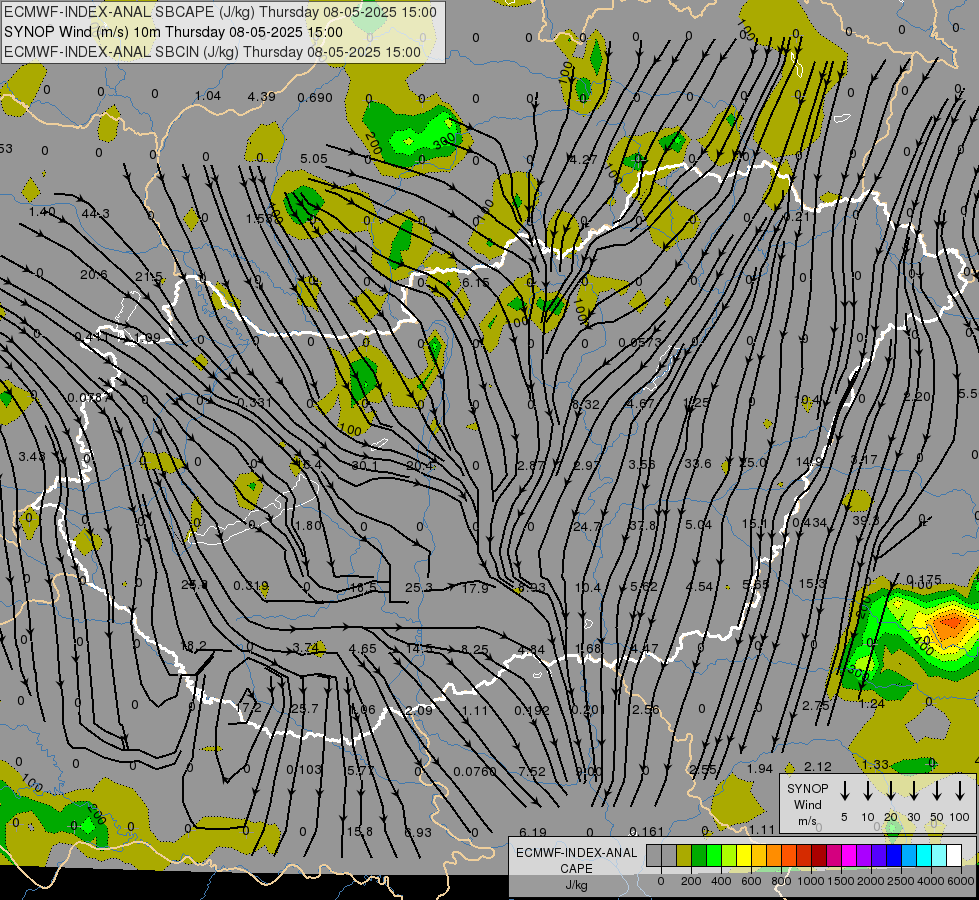Screen dimensions: 979x900
Task: Select the sky blue CAPE legend swatch
Action: [910, 855]
